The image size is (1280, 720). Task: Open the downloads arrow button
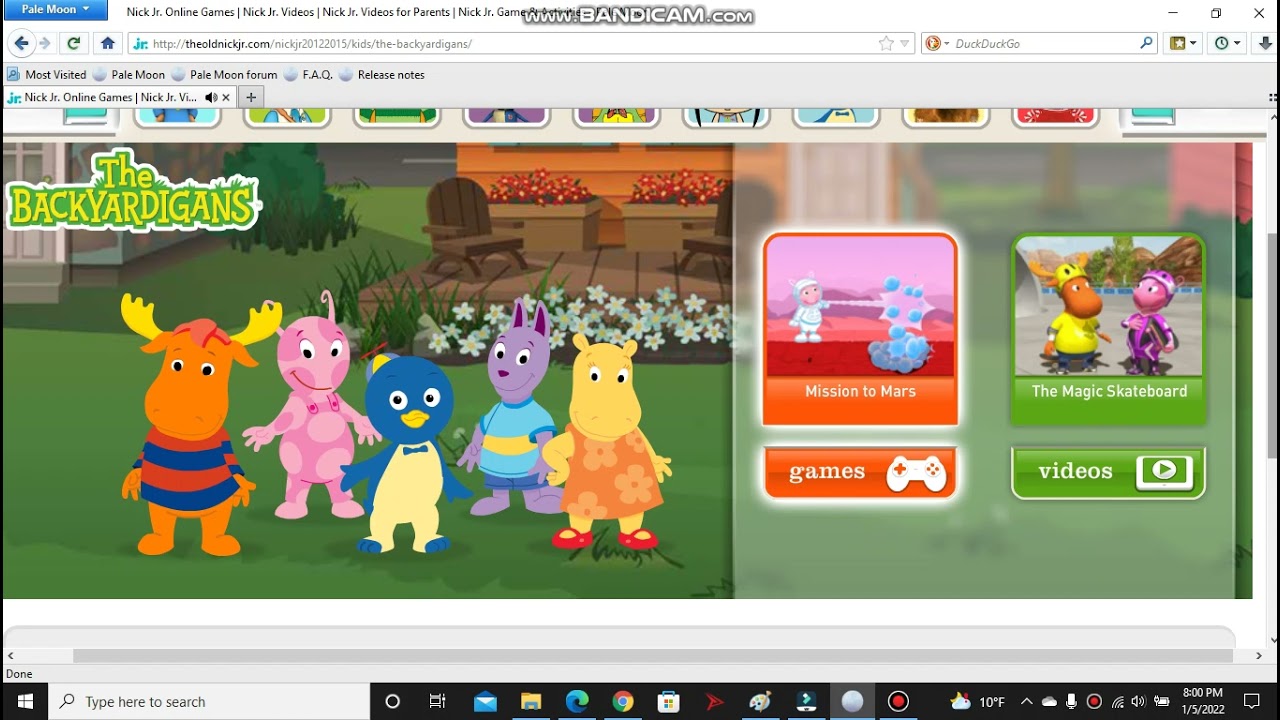[1265, 43]
